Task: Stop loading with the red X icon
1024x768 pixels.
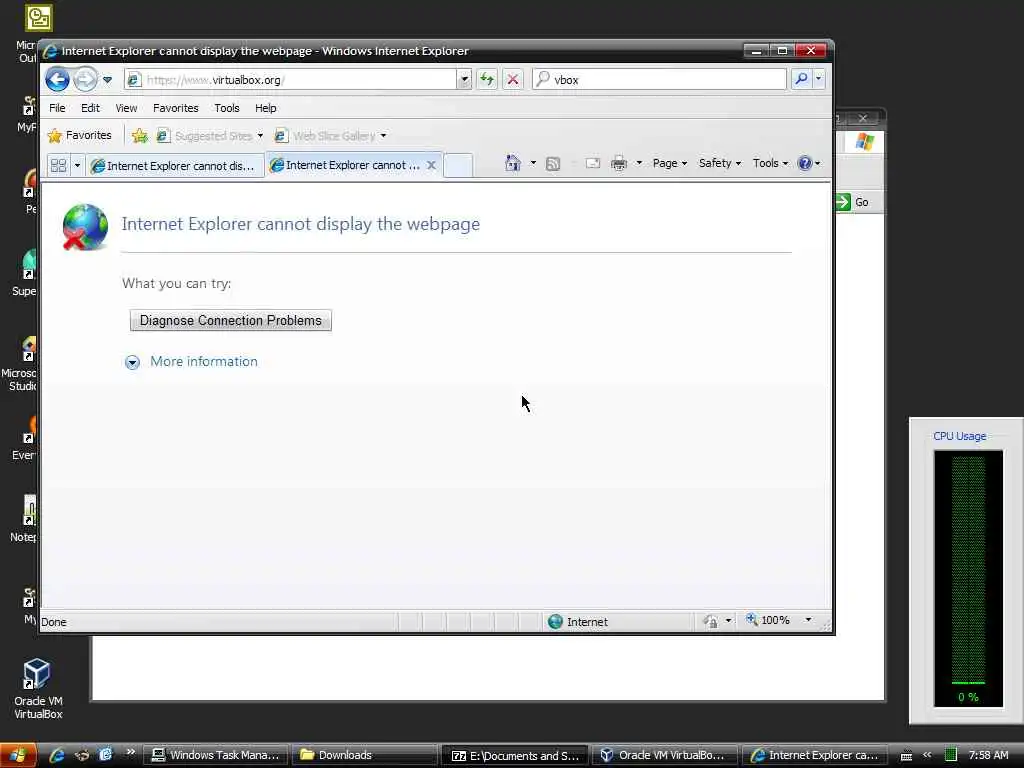Action: [513, 80]
